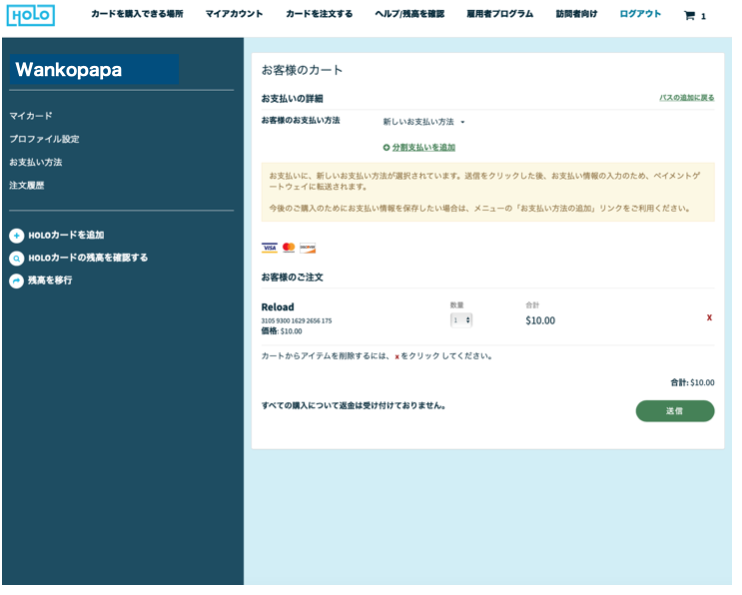Remove the Reload item with red X

(x=709, y=318)
